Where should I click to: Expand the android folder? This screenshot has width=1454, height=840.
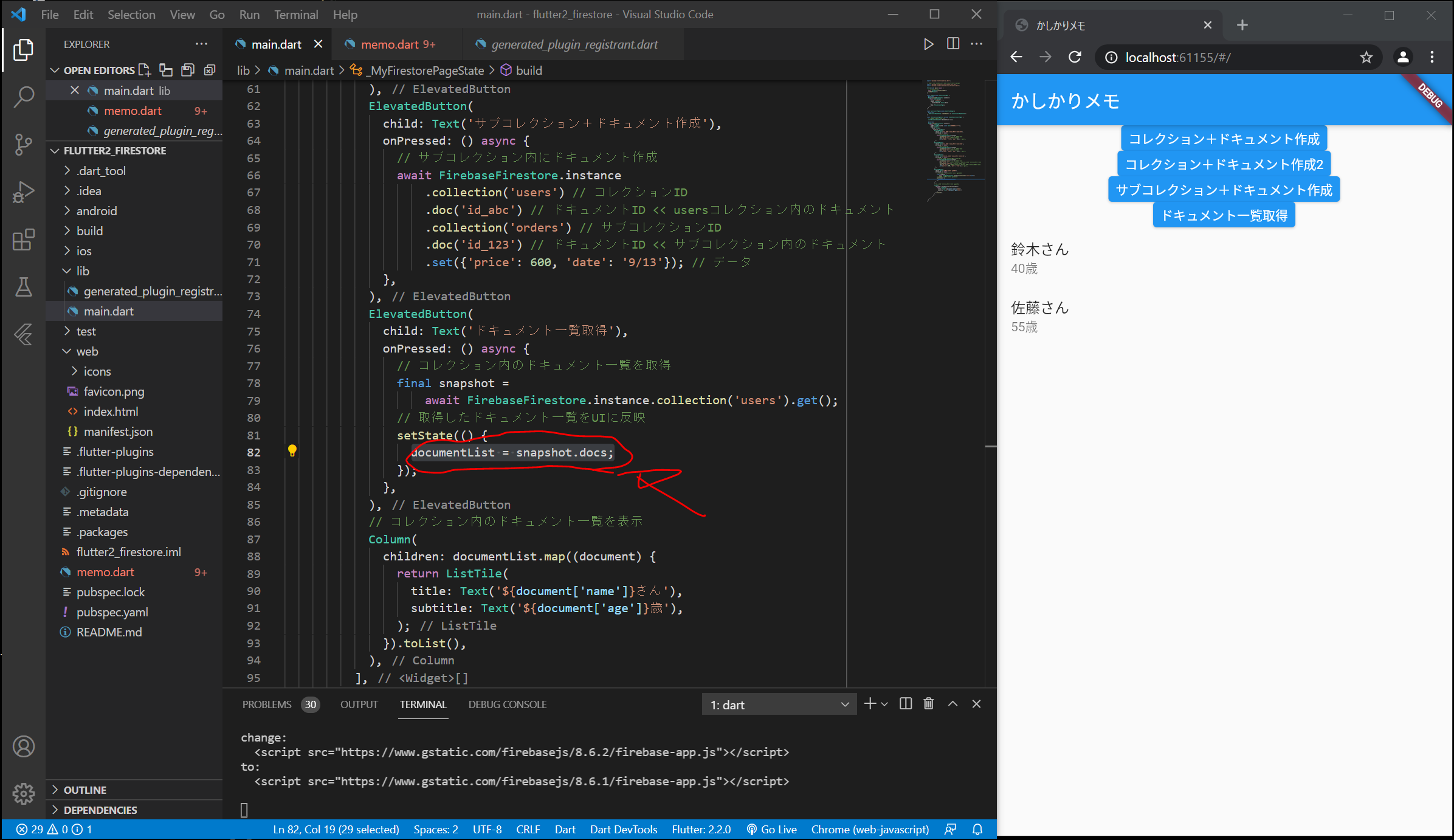tap(96, 211)
